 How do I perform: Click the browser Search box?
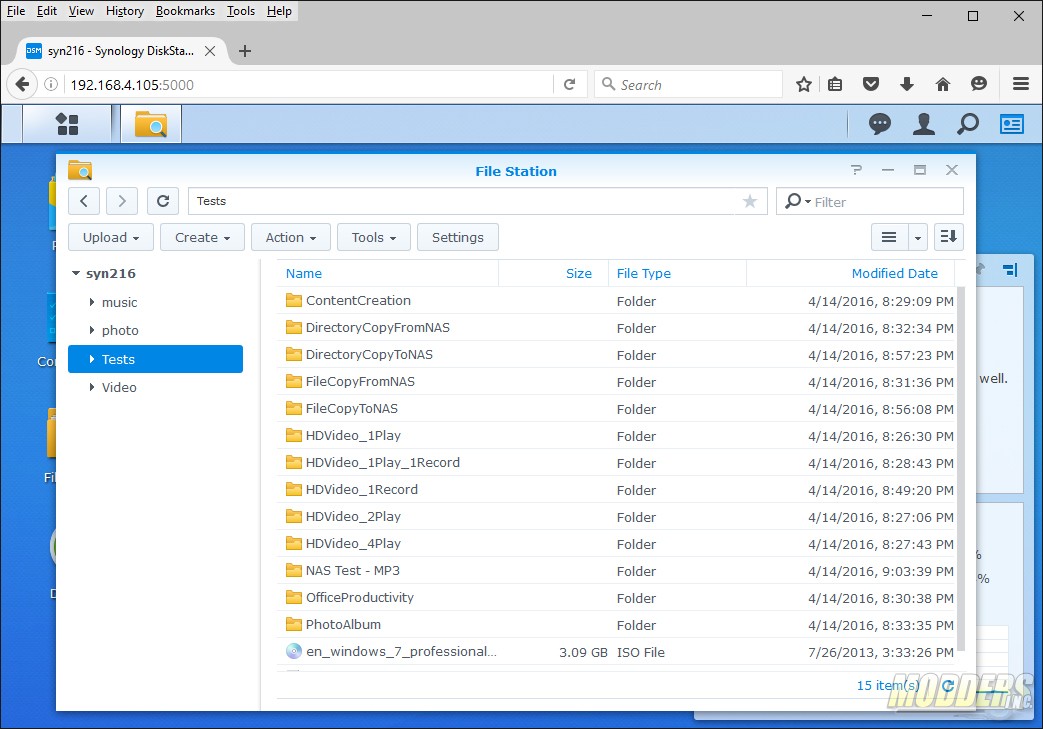pyautogui.click(x=688, y=84)
